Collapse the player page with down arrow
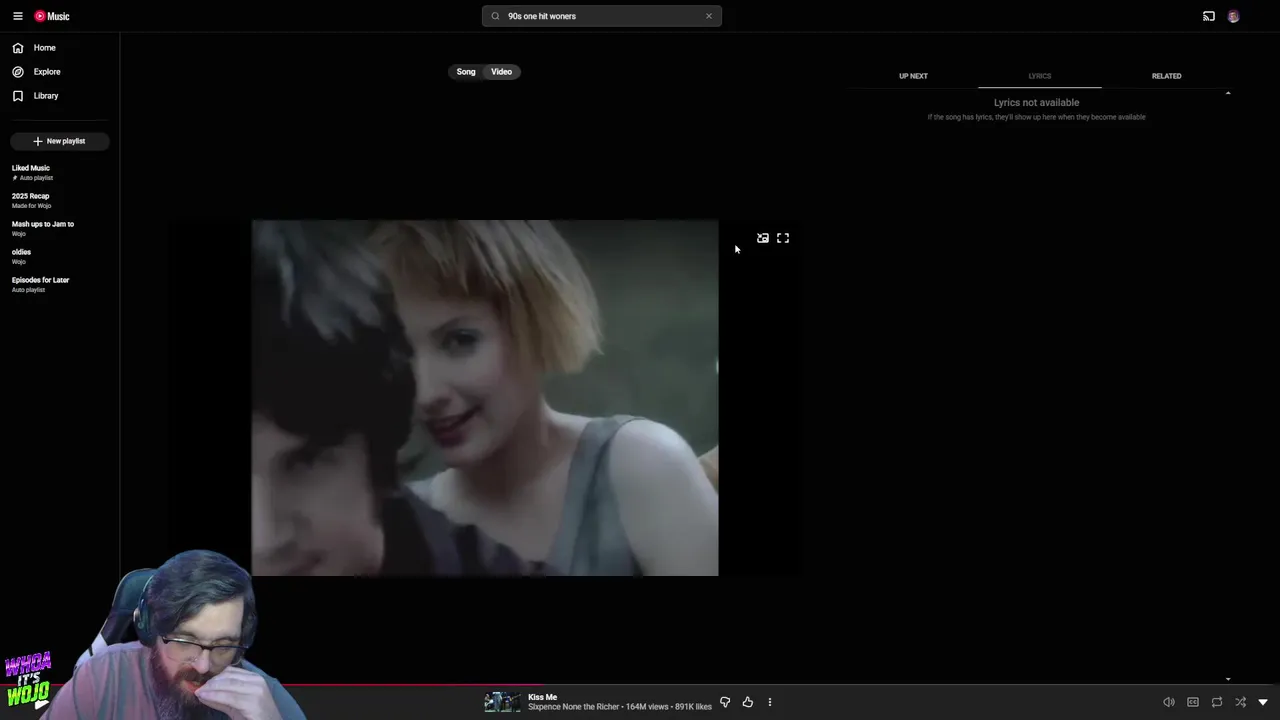Screen dimensions: 1280x720 pyautogui.click(x=1263, y=702)
